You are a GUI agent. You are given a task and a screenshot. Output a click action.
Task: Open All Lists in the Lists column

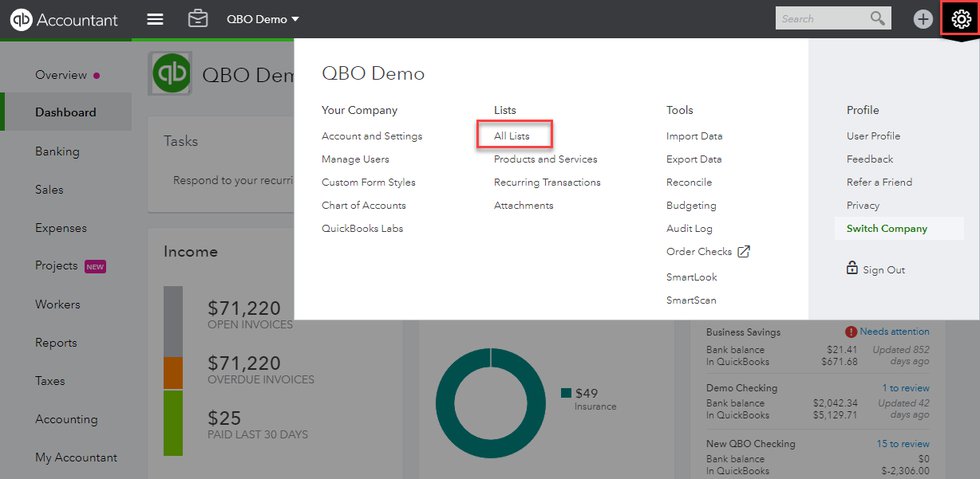coord(512,136)
